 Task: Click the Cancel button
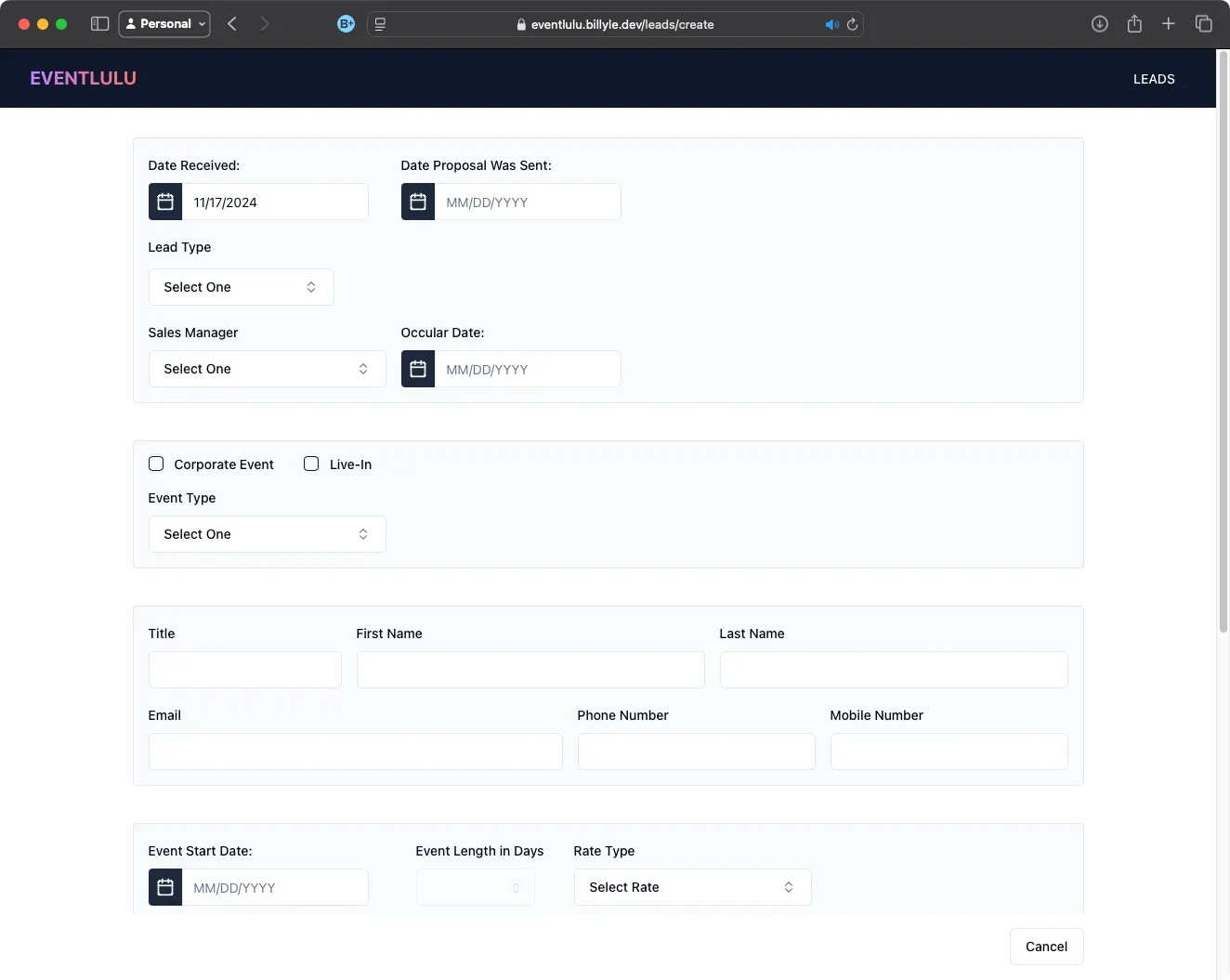click(x=1046, y=947)
